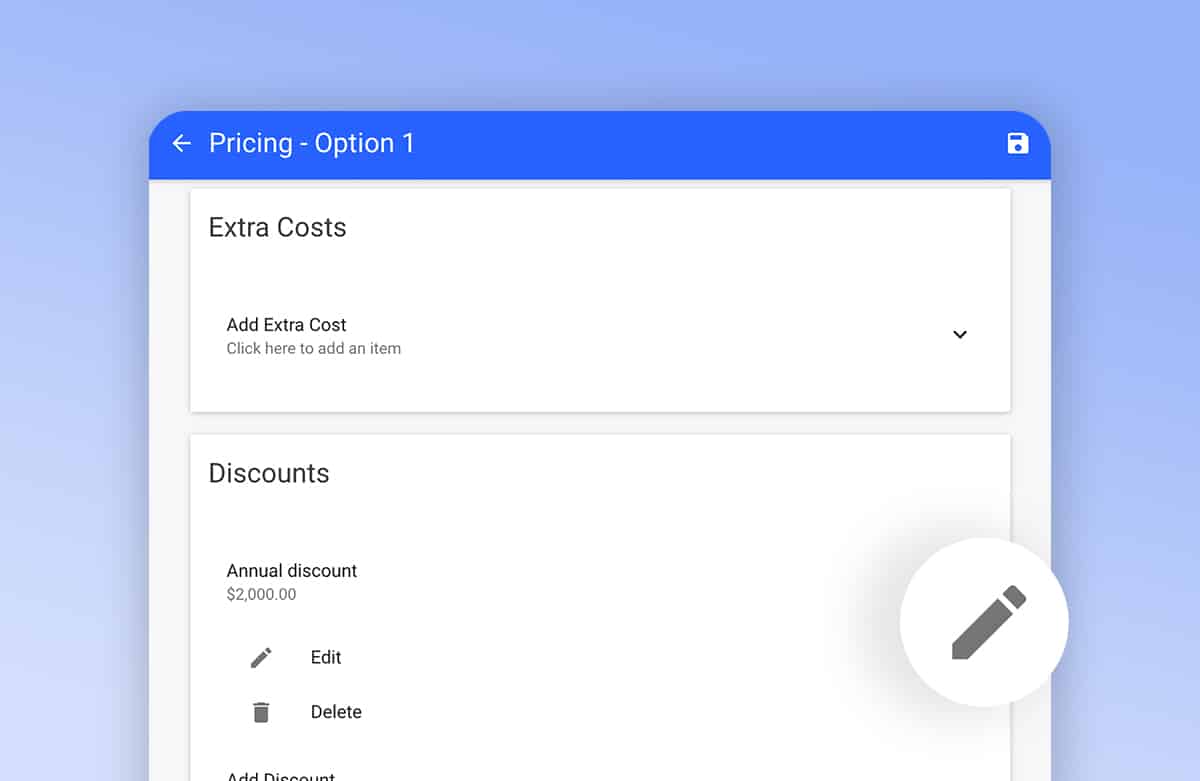Click the save floppy disk icon
1200x781 pixels.
coord(1017,143)
